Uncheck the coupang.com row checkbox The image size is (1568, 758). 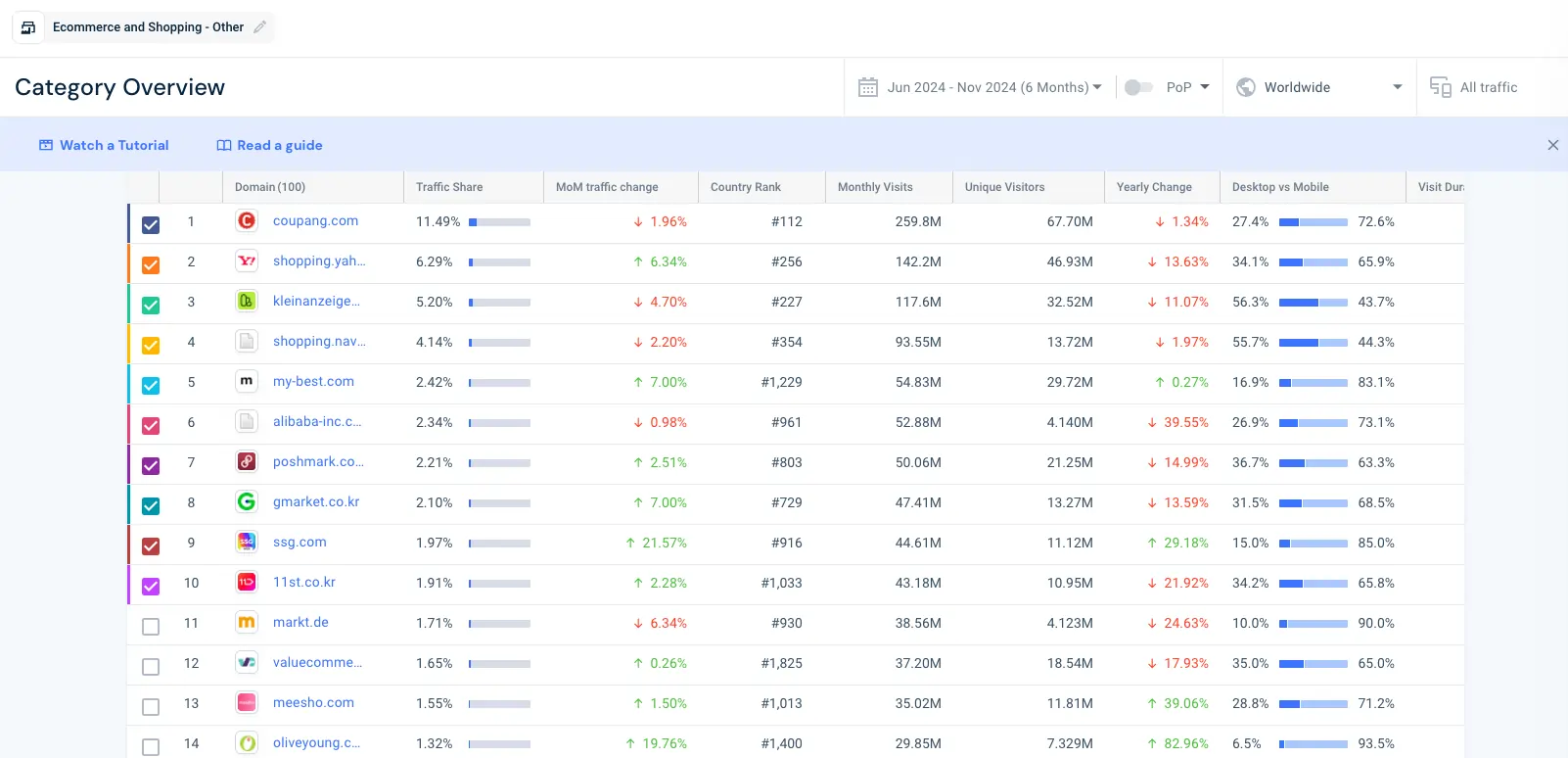151,225
